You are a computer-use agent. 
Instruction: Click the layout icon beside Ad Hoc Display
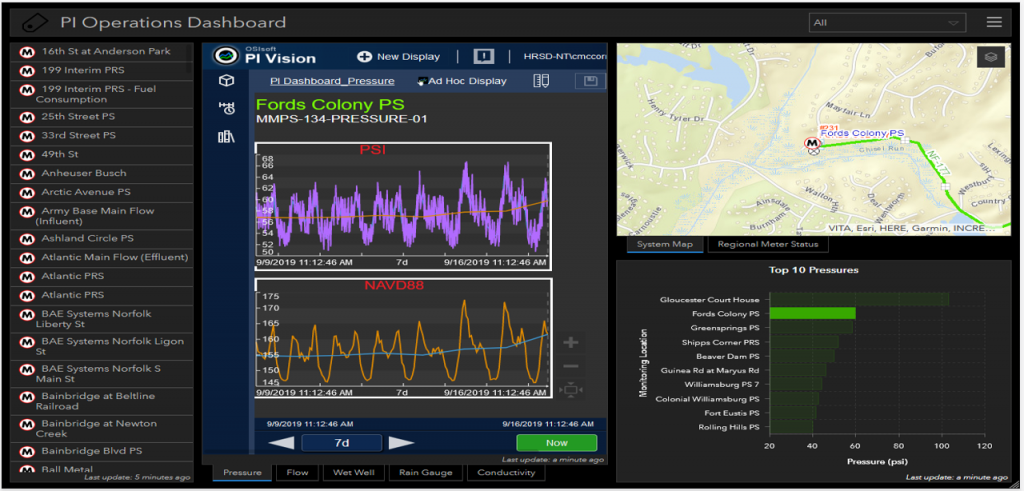[x=541, y=81]
